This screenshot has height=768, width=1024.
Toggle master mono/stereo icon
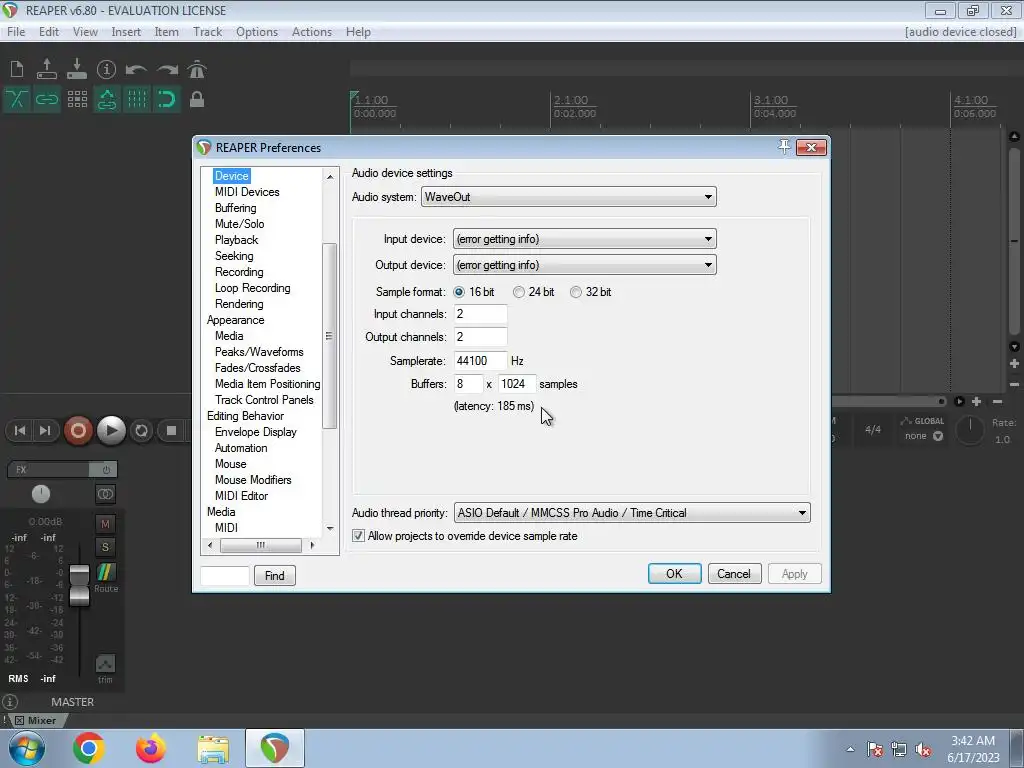105,494
